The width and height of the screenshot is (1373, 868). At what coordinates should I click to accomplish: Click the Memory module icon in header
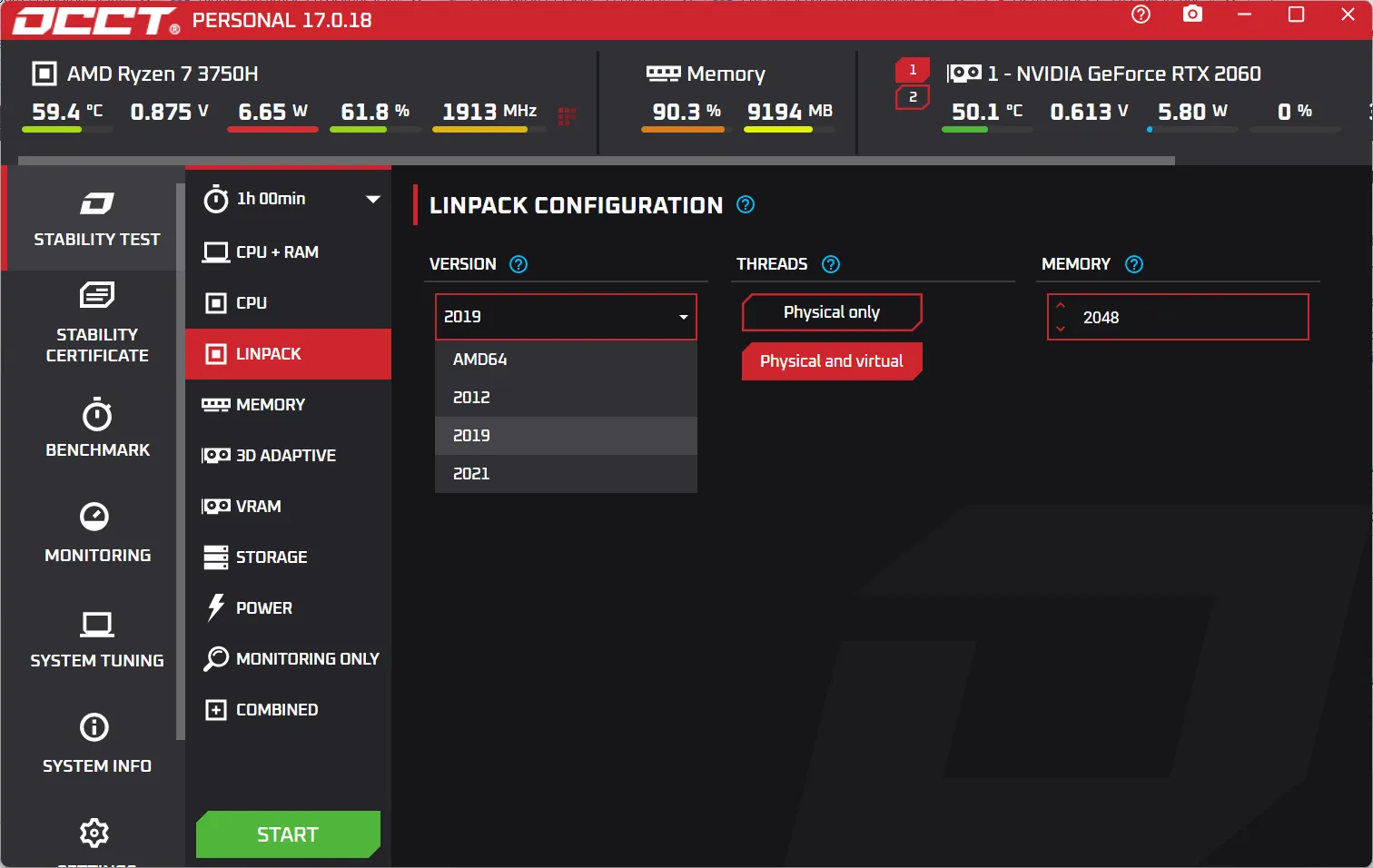point(663,74)
